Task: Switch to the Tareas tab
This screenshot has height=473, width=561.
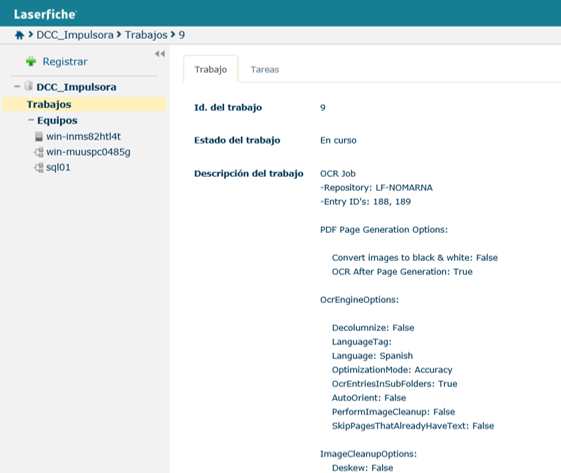Action: 265,69
